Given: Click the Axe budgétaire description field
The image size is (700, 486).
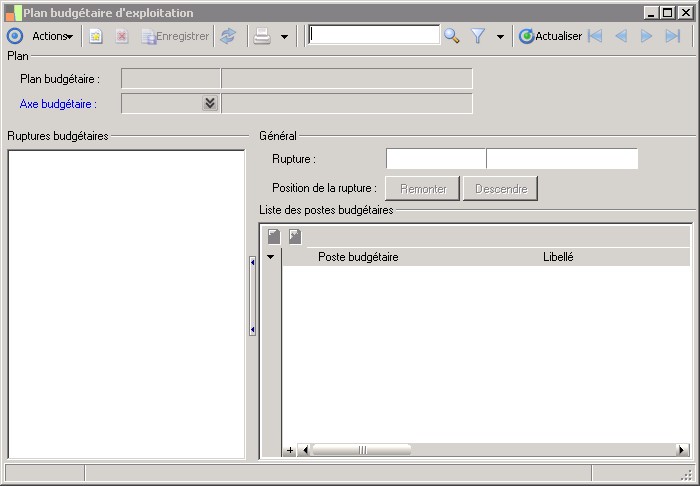Looking at the screenshot, I should [347, 104].
